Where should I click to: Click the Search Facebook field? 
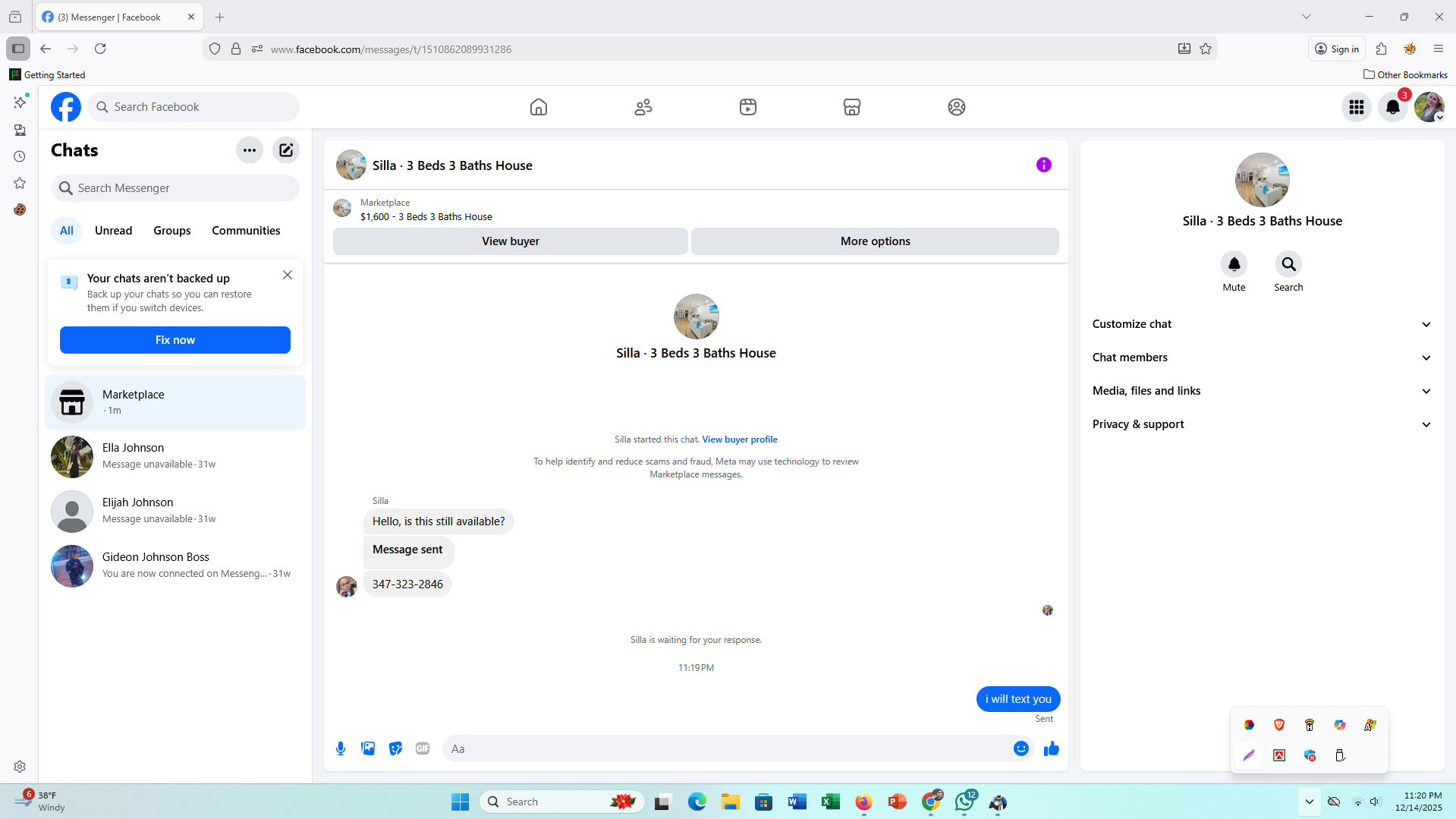[193, 107]
